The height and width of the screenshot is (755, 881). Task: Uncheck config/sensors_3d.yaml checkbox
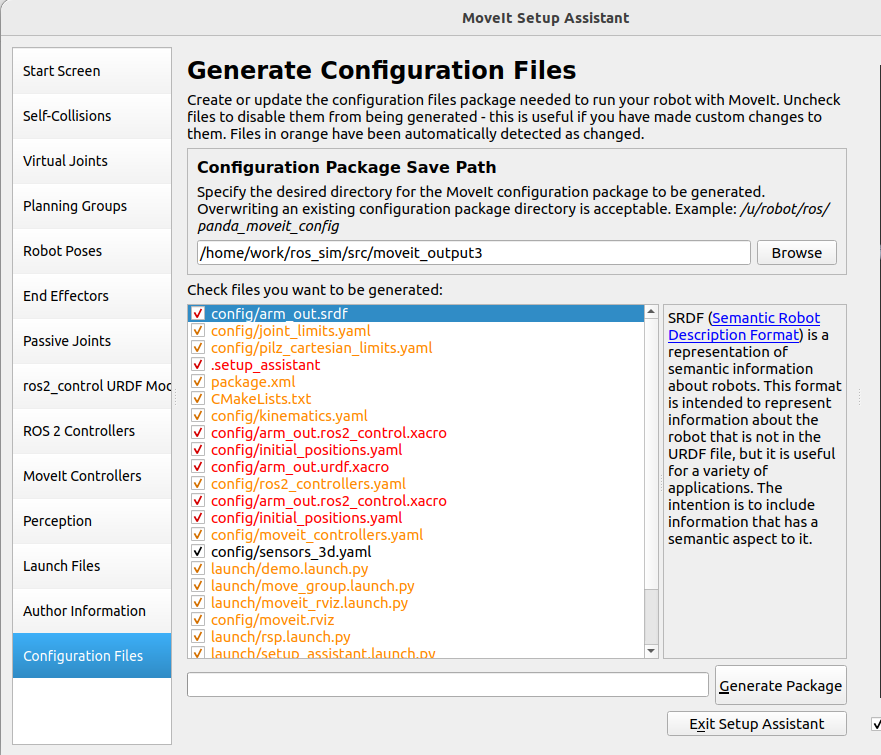coord(198,551)
